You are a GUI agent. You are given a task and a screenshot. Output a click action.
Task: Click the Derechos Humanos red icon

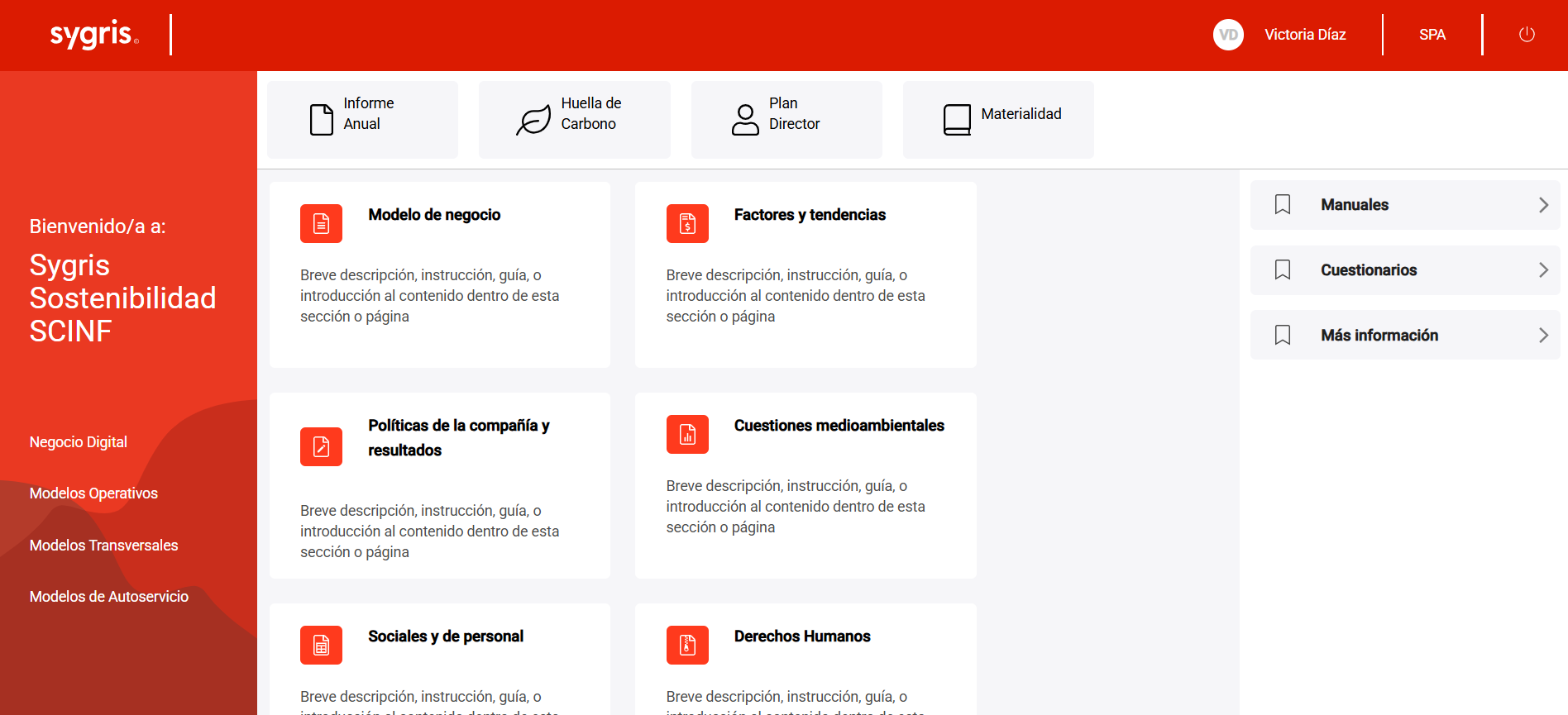pos(687,645)
